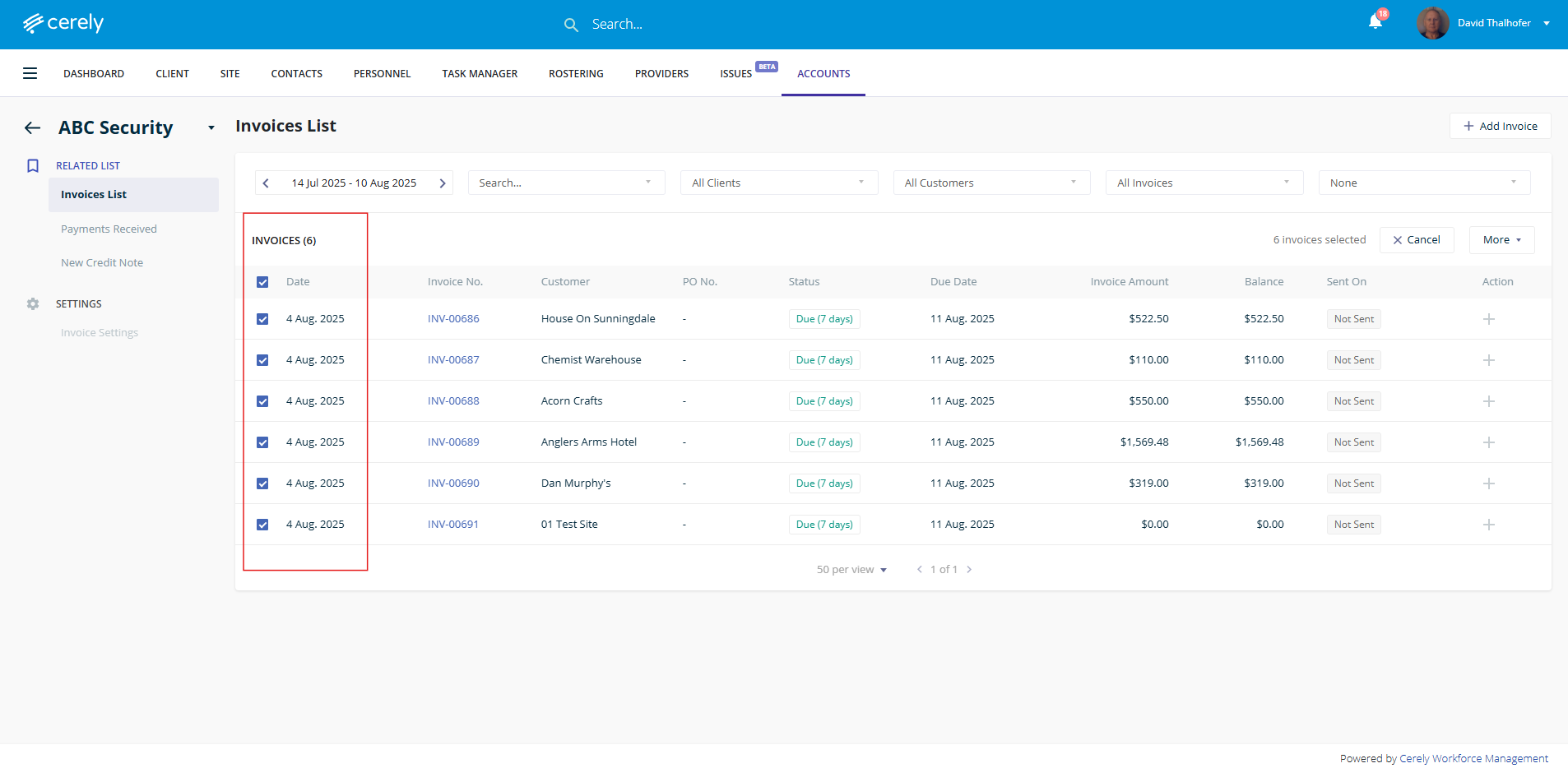Open the All Clients dropdown
The height and width of the screenshot is (768, 1568).
(778, 183)
